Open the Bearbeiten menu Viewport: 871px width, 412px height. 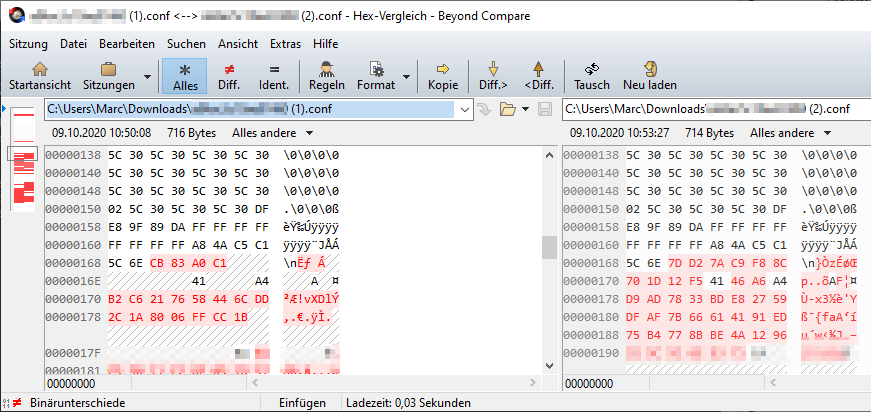tap(127, 44)
